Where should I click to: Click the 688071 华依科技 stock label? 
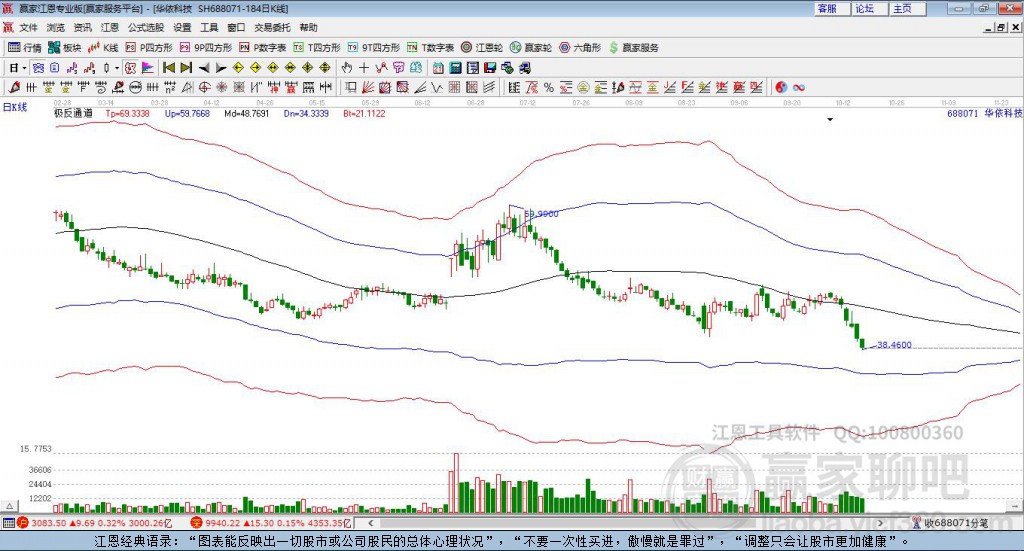[x=985, y=113]
